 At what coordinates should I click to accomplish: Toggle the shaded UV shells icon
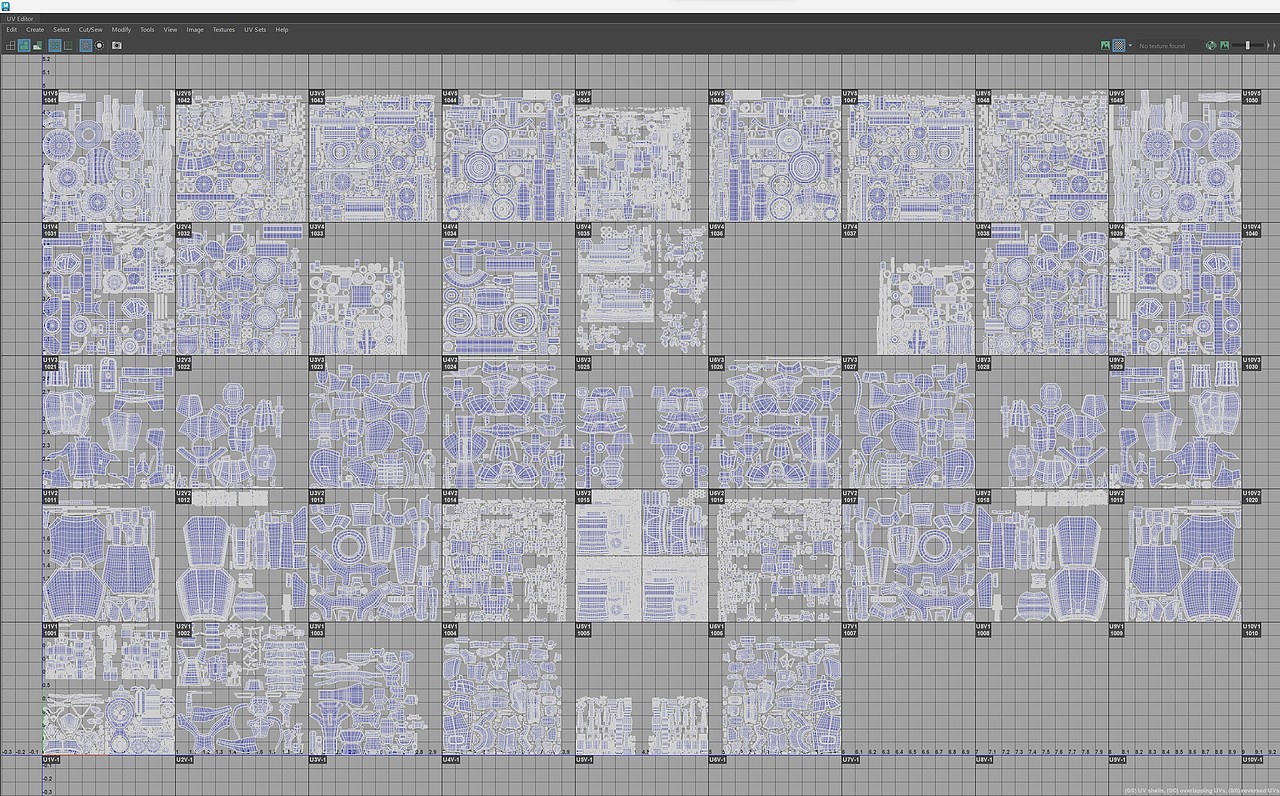point(24,45)
